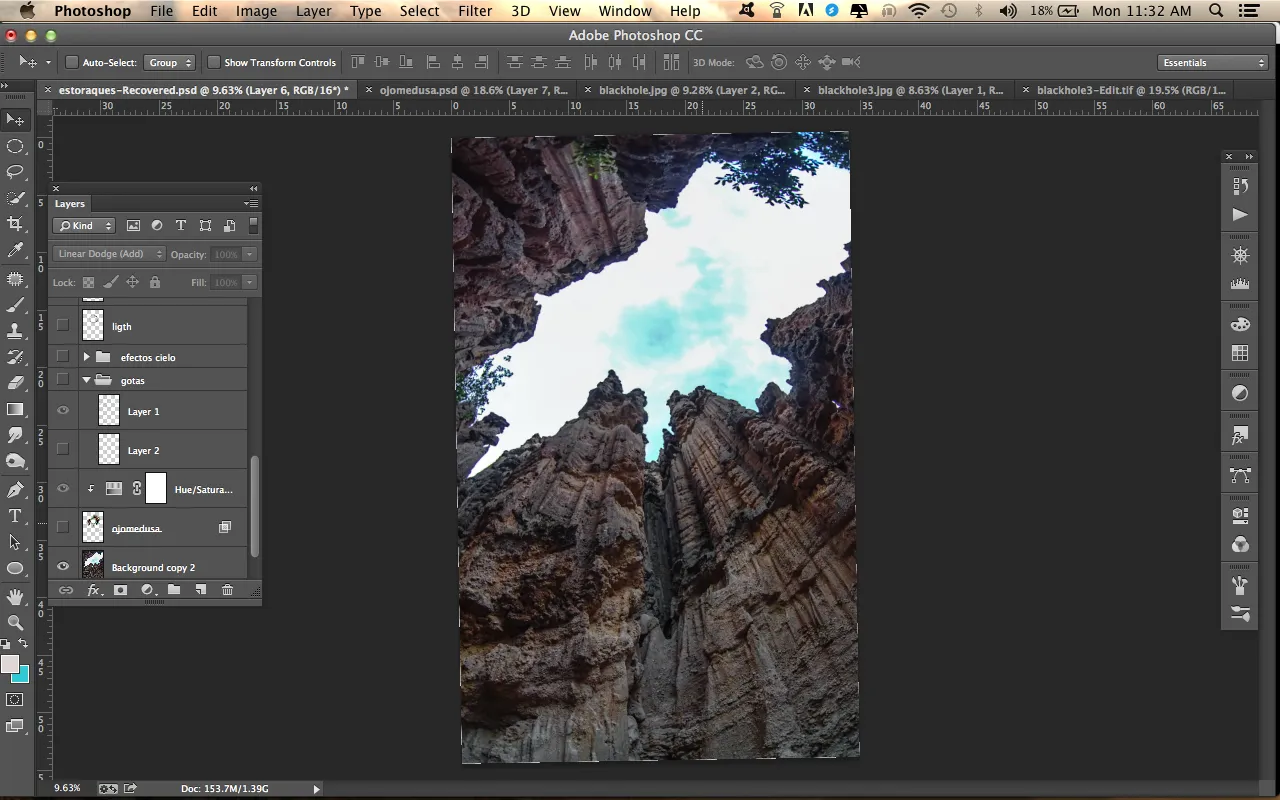Open the Layers panel options menu
Screen dimensions: 1280x800
coord(251,203)
